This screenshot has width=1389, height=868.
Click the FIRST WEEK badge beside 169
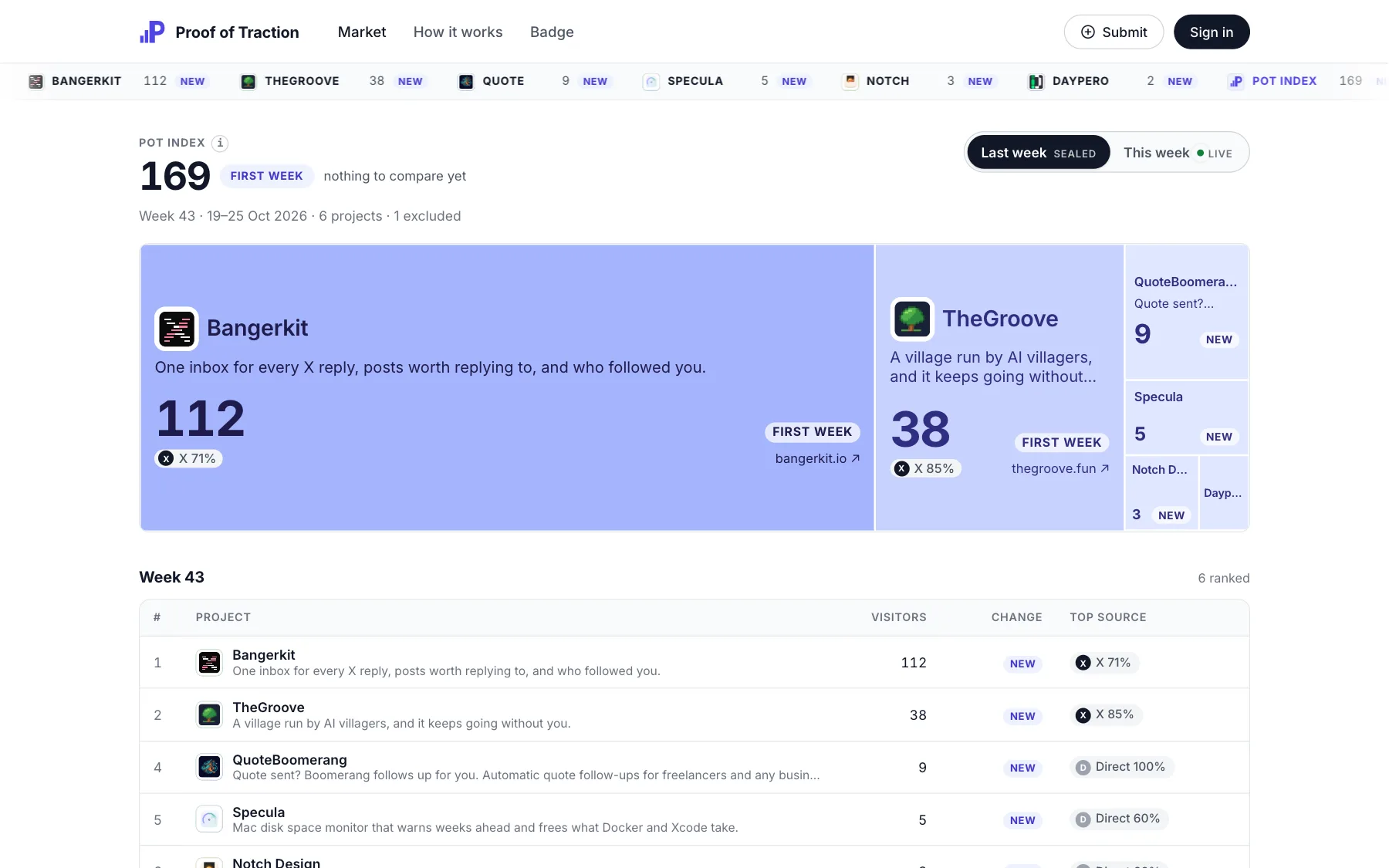click(x=266, y=176)
